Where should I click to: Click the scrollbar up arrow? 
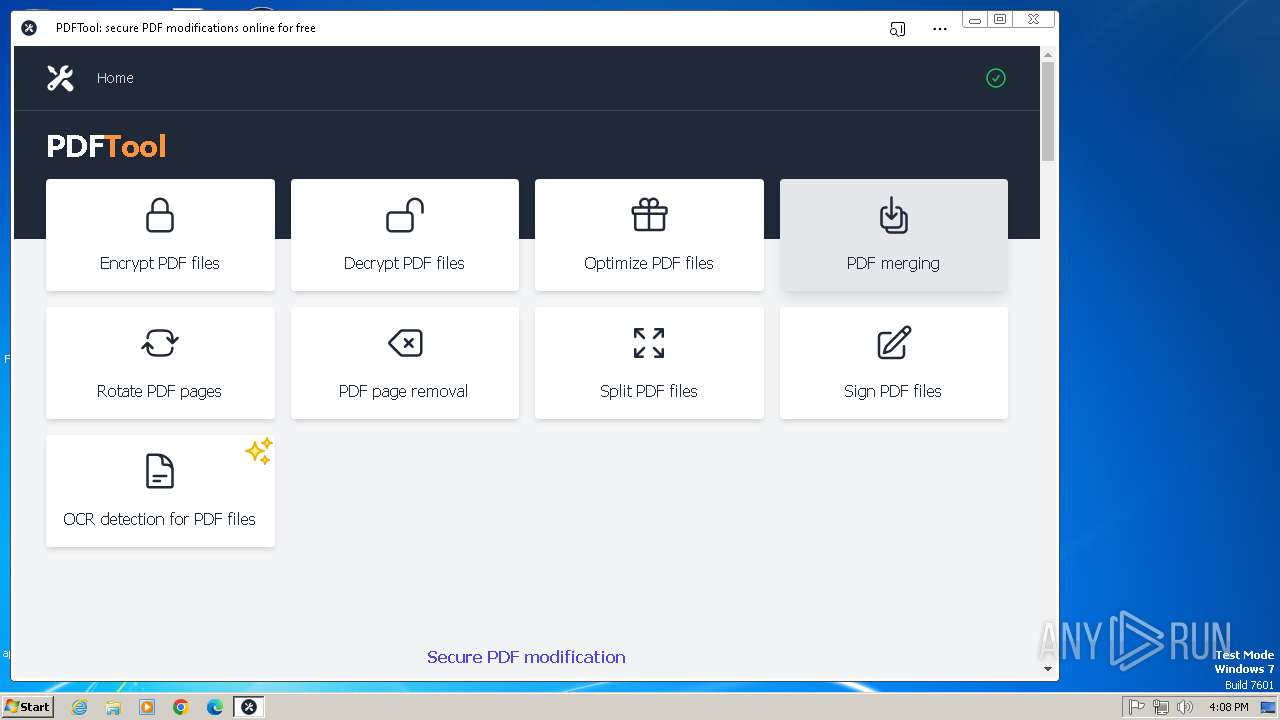[1048, 54]
